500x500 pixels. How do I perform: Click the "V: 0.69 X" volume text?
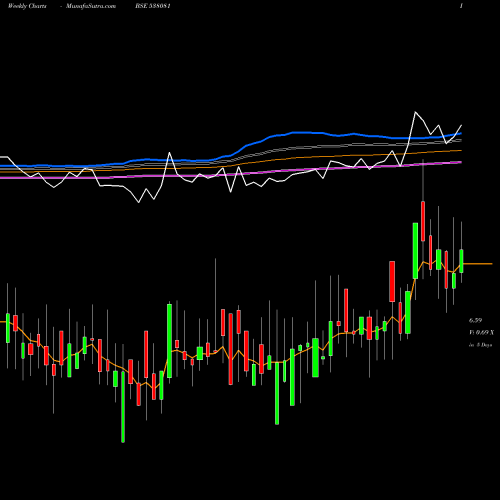tap(481, 333)
